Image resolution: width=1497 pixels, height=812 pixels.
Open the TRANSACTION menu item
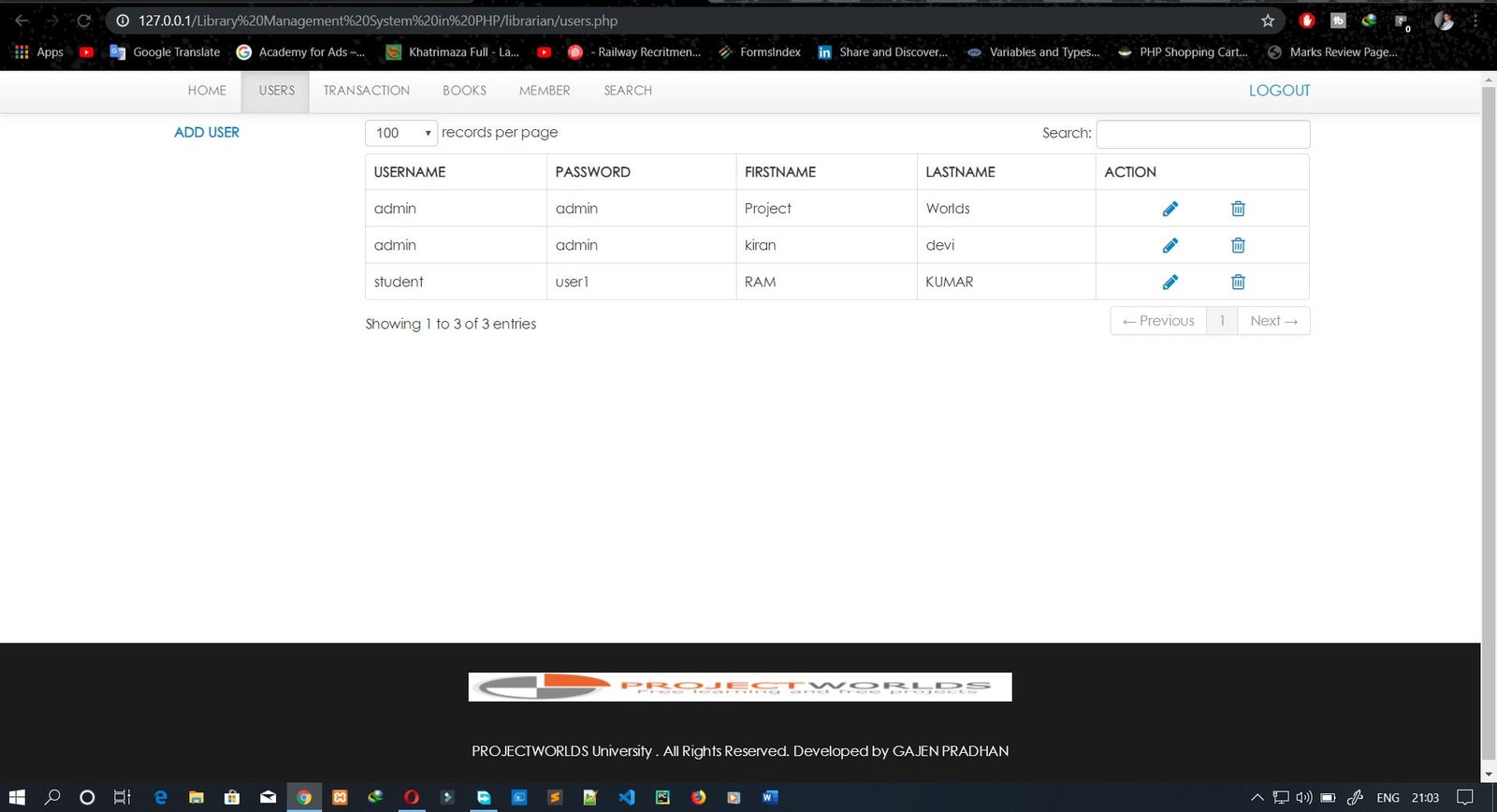[366, 91]
